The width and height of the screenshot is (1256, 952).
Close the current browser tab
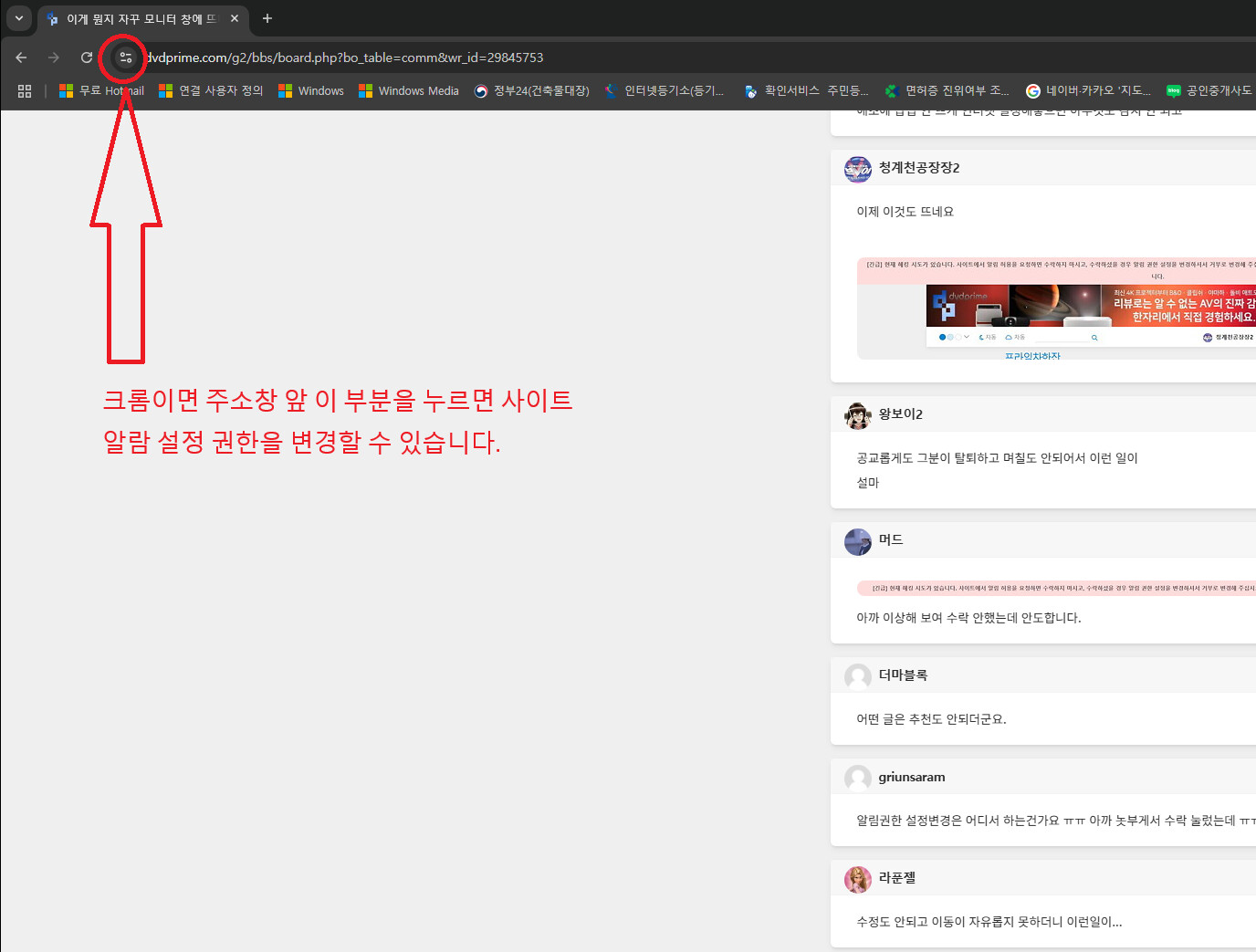pos(235,18)
